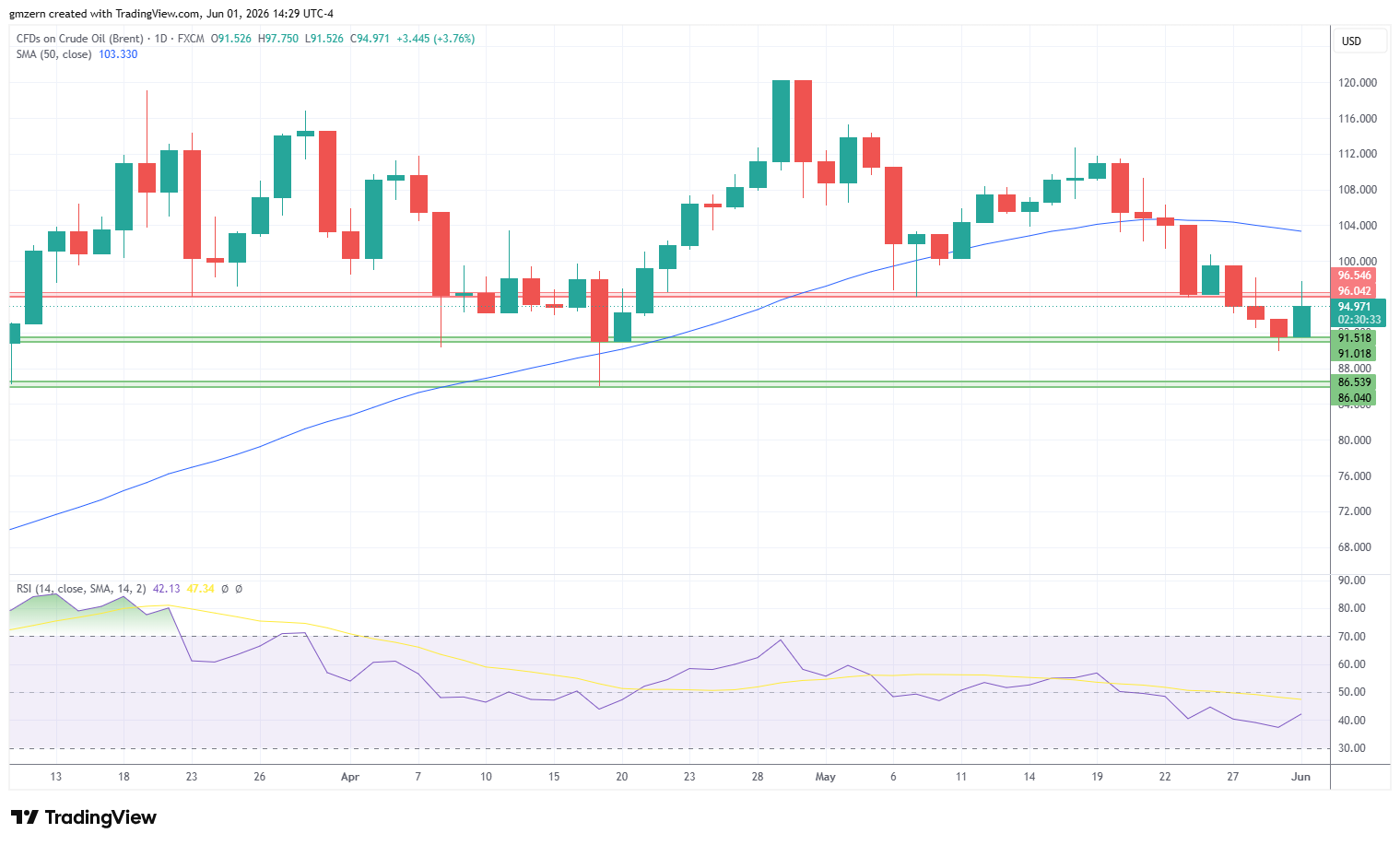This screenshot has width=1400, height=845.
Task: Click the green 86.539 price label
Action: pyautogui.click(x=1354, y=382)
